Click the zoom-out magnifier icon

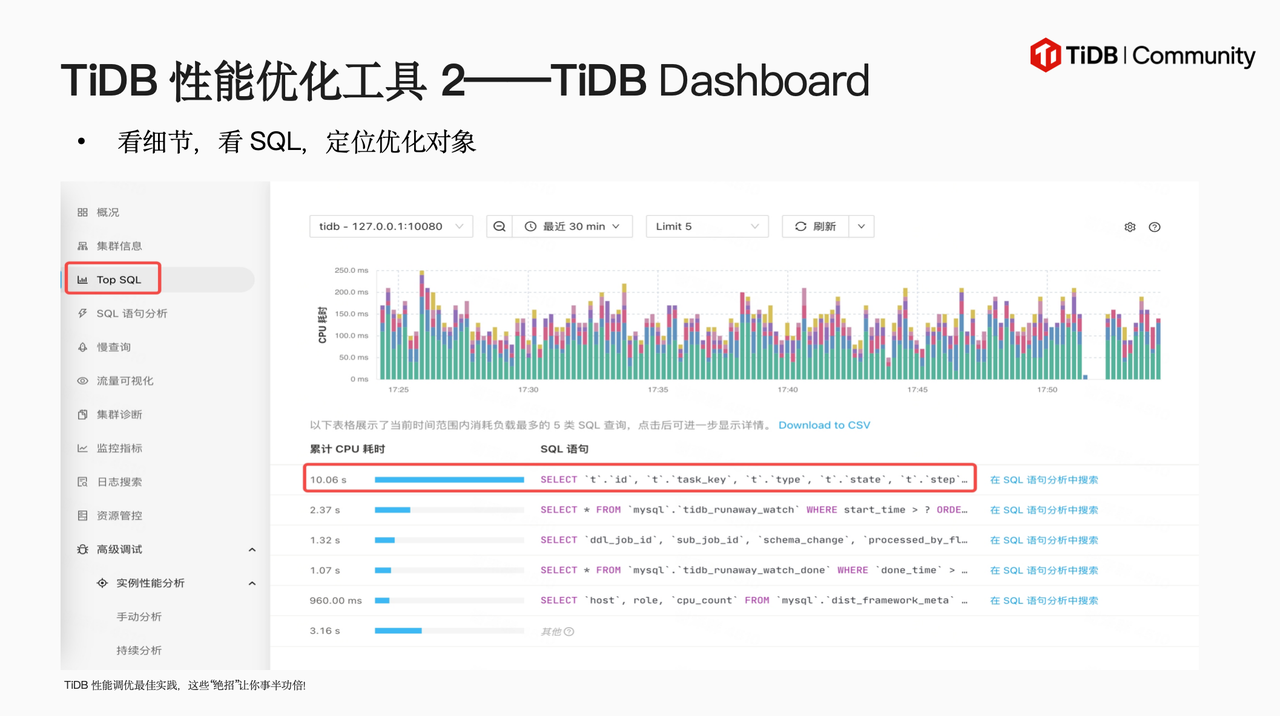click(499, 227)
